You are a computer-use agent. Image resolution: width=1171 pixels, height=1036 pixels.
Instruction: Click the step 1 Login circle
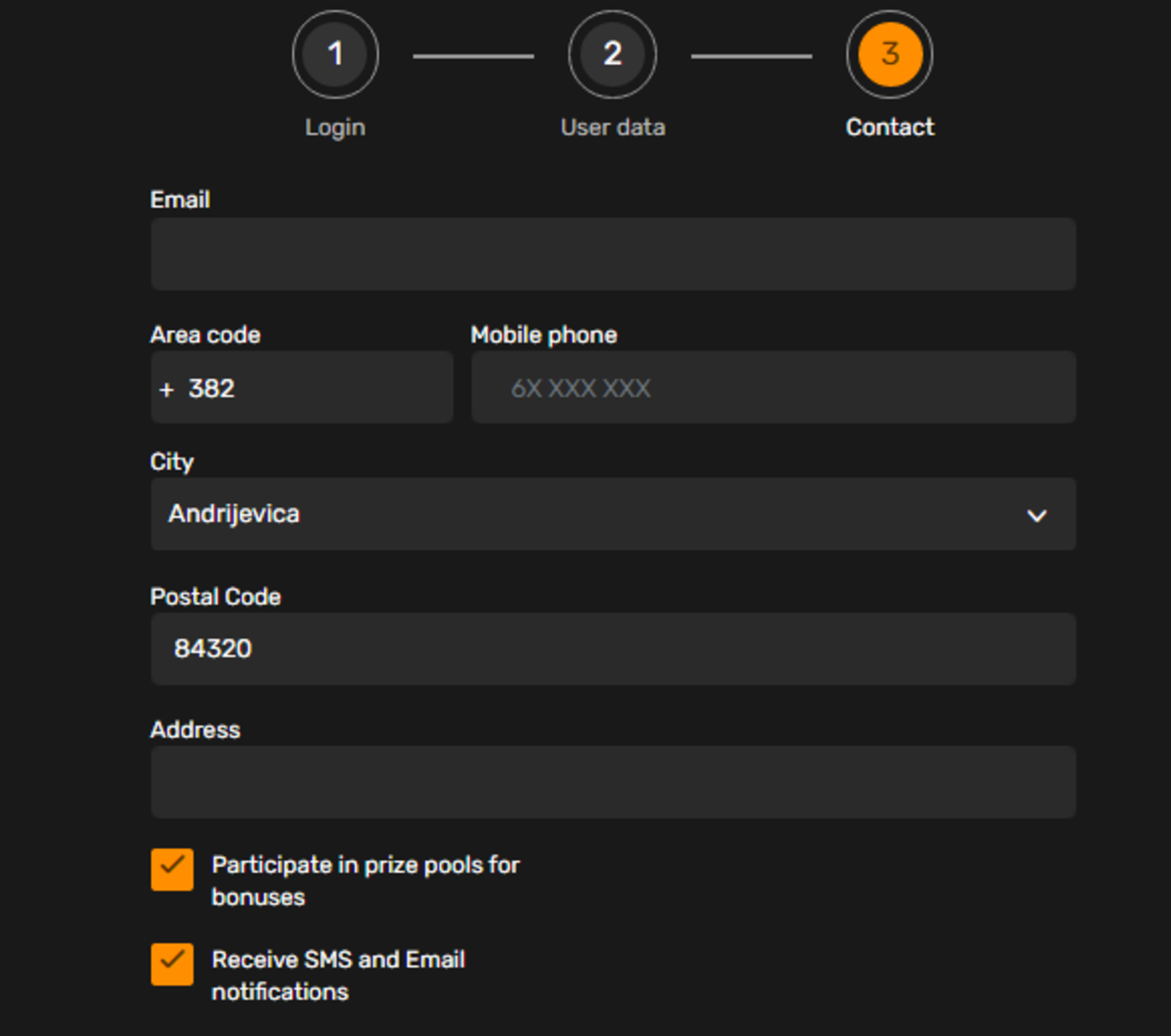coord(335,54)
